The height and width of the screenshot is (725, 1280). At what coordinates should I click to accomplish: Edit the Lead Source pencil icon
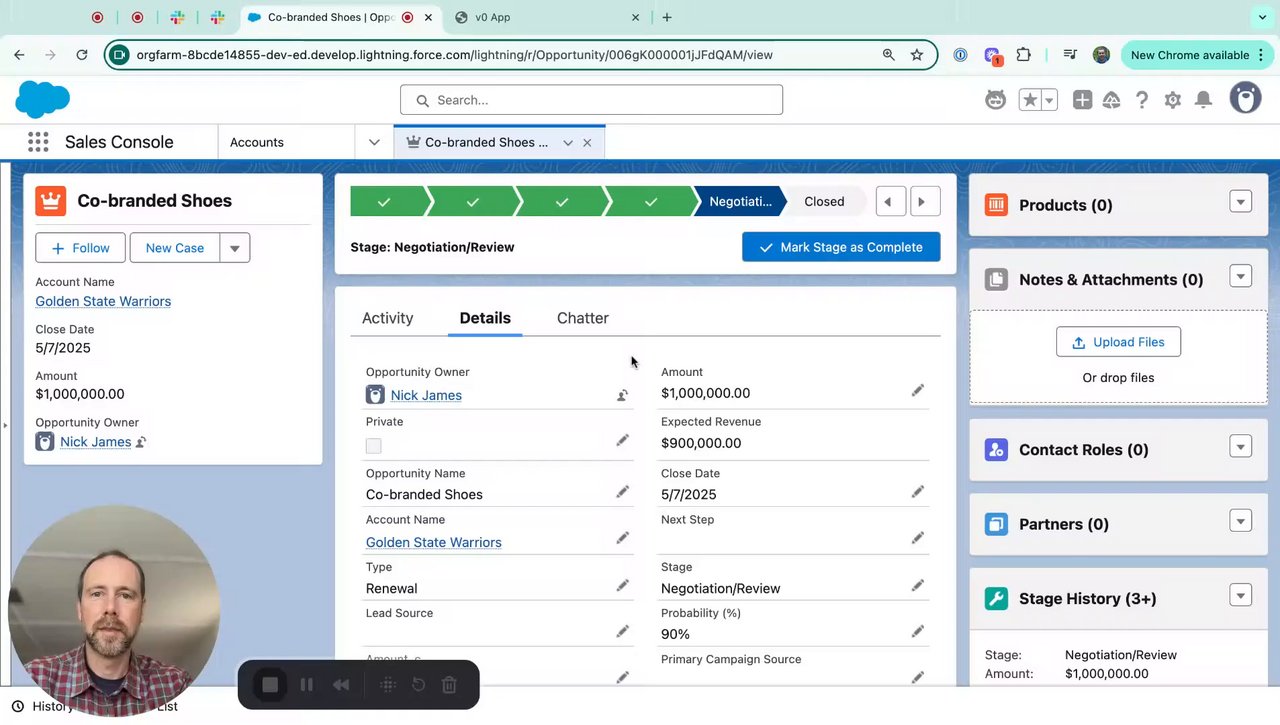622,632
